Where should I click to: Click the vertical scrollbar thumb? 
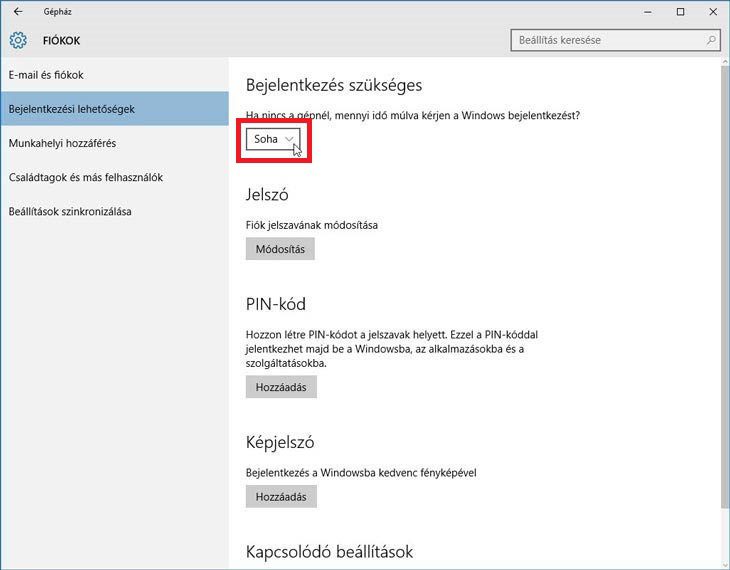tap(723, 290)
